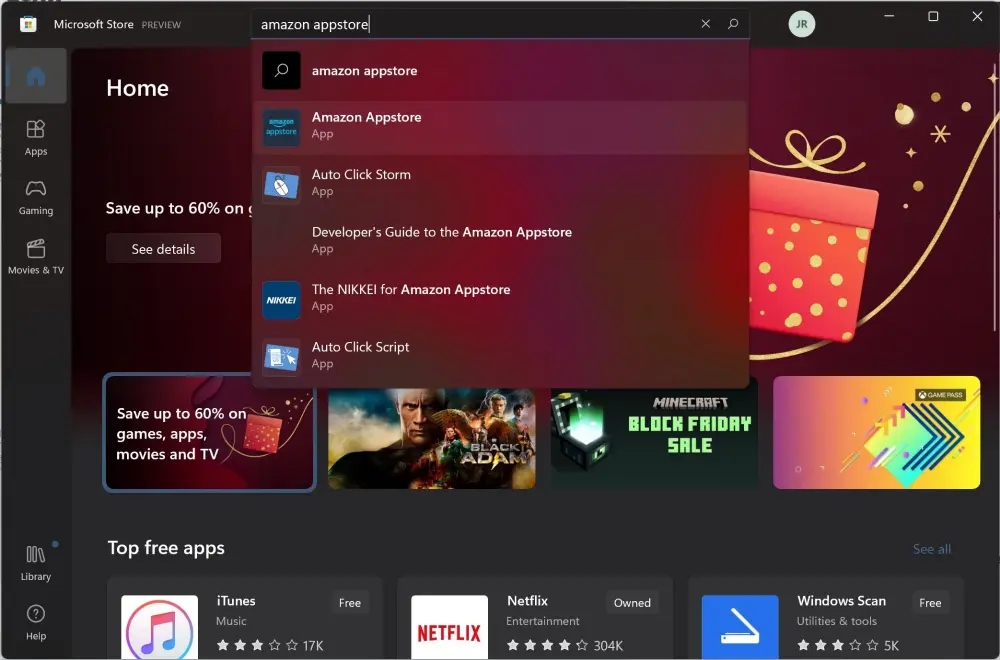
Task: Choose Auto Click Storm suggestion
Action: pos(500,184)
